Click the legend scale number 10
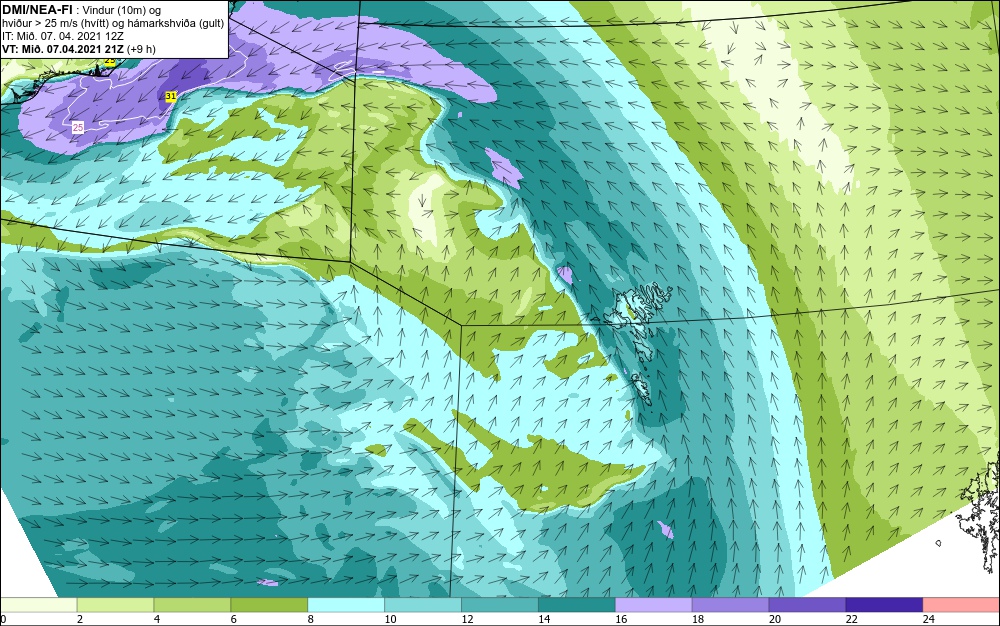This screenshot has height=626, width=1000. click(390, 619)
